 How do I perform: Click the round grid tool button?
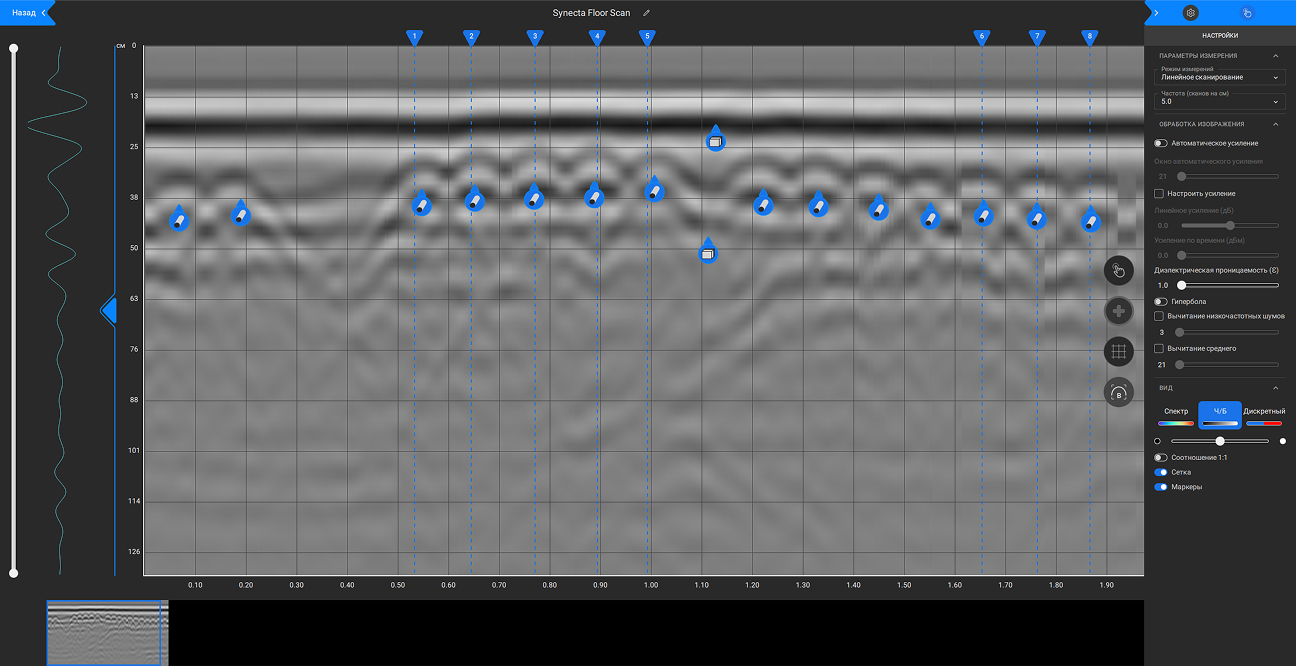pos(1118,352)
